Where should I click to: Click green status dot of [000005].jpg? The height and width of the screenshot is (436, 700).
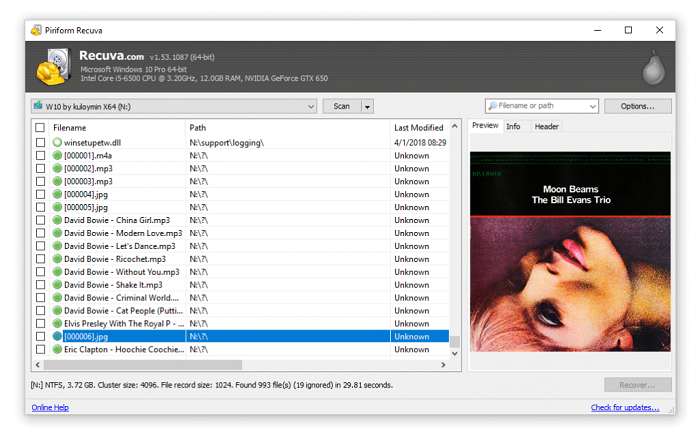pyautogui.click(x=57, y=207)
